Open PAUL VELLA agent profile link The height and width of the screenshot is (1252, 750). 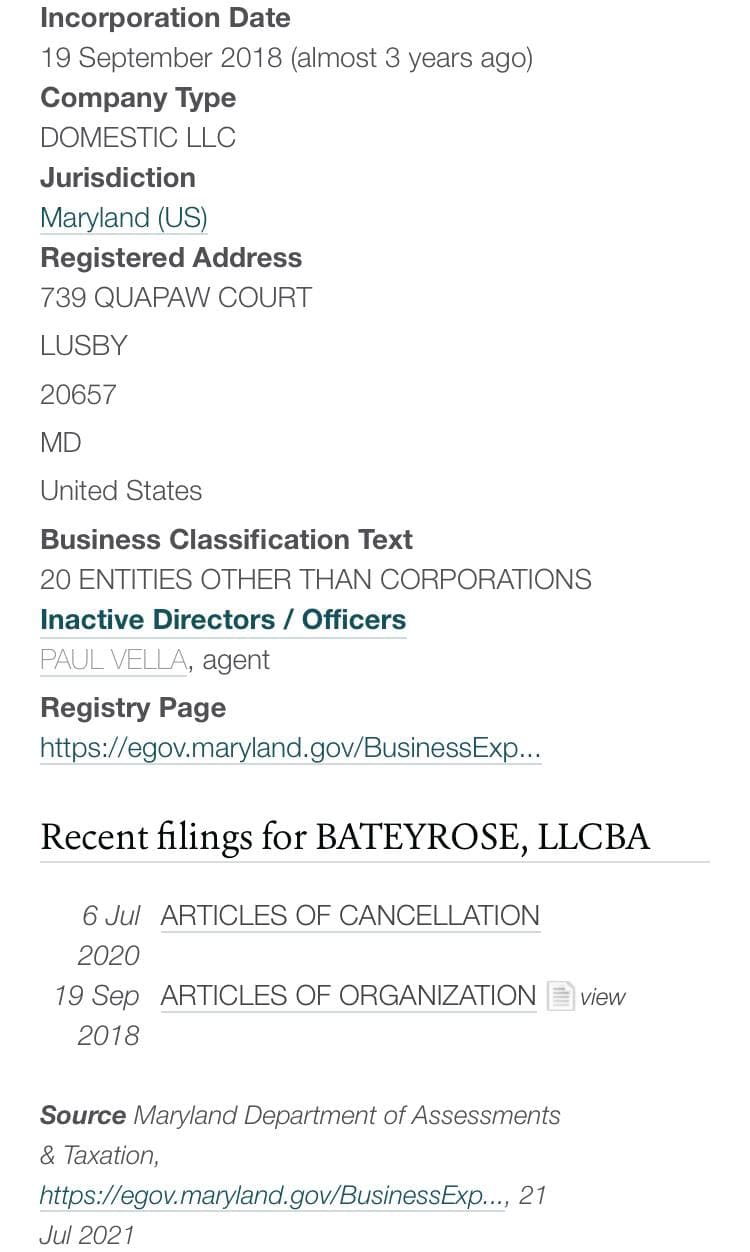pyautogui.click(x=113, y=660)
